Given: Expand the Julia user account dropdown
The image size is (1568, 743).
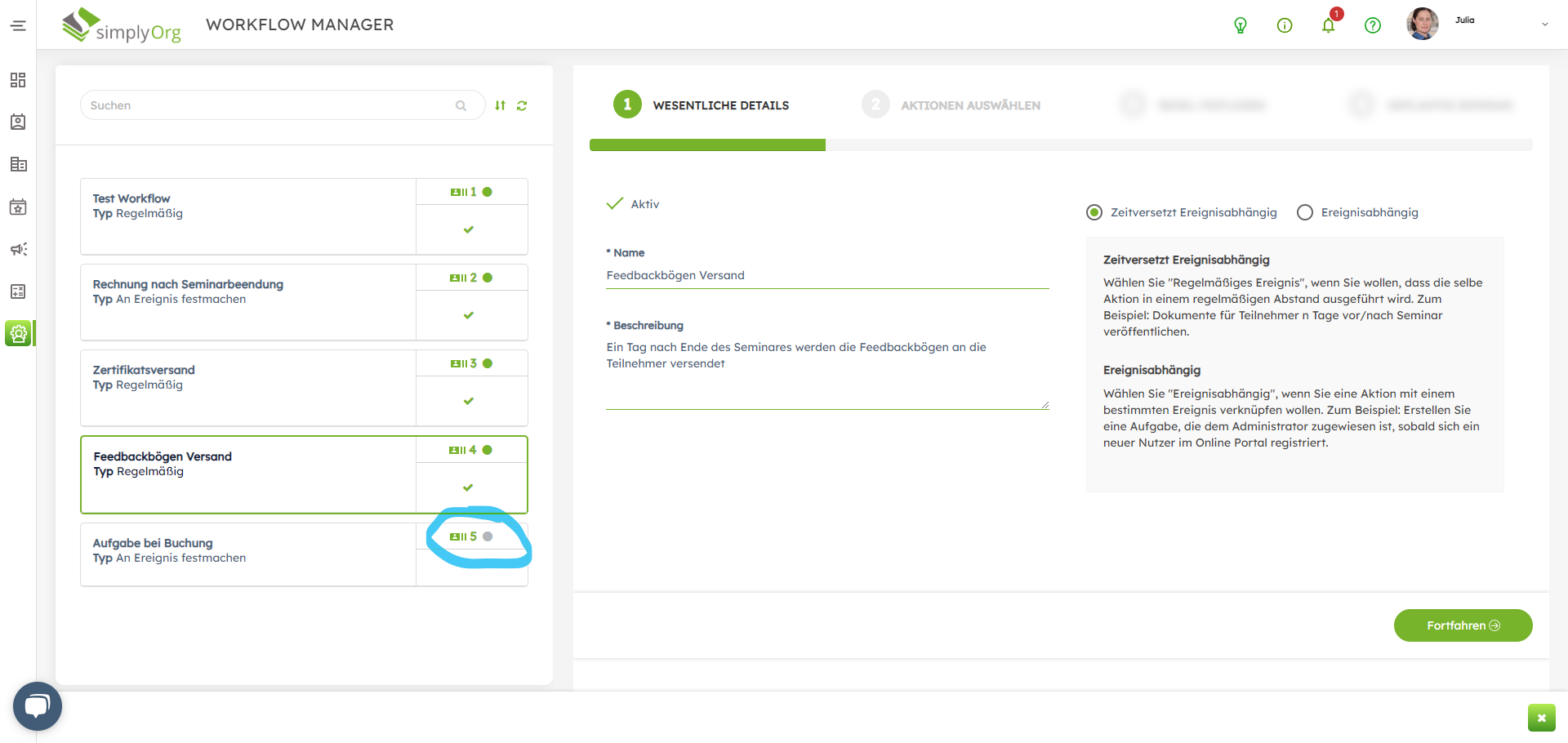Looking at the screenshot, I should click(x=1544, y=24).
